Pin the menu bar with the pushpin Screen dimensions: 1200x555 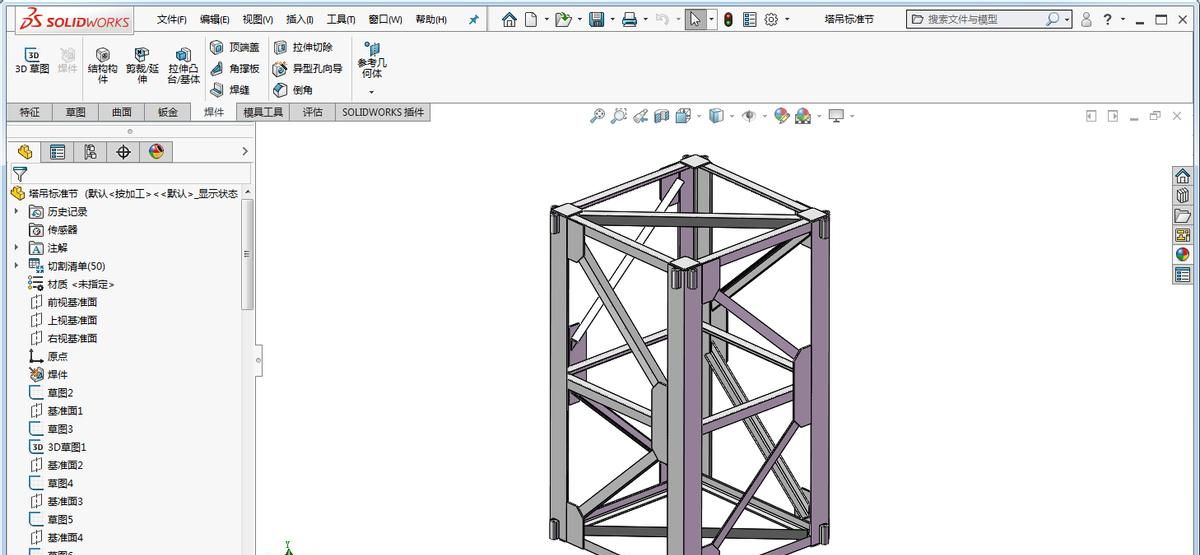[x=474, y=19]
